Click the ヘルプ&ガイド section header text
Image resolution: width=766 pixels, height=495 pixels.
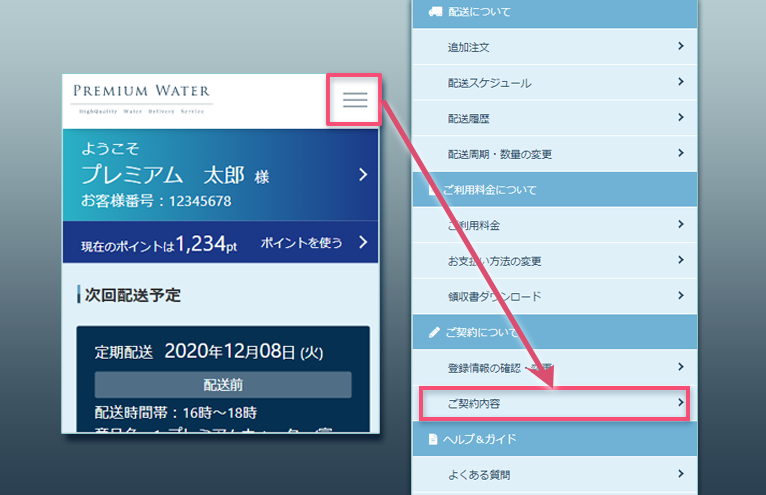[480, 439]
